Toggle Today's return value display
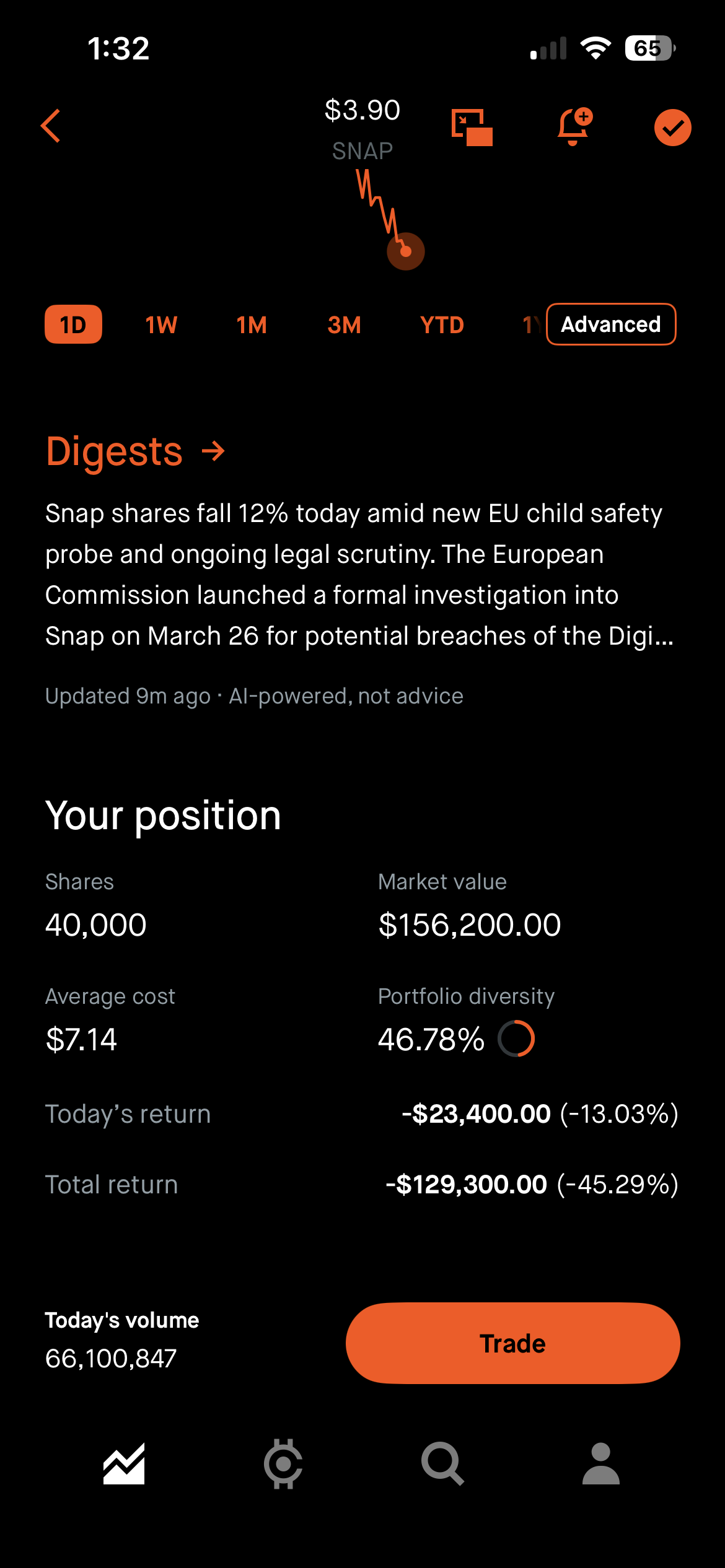725x1568 pixels. click(x=539, y=1114)
